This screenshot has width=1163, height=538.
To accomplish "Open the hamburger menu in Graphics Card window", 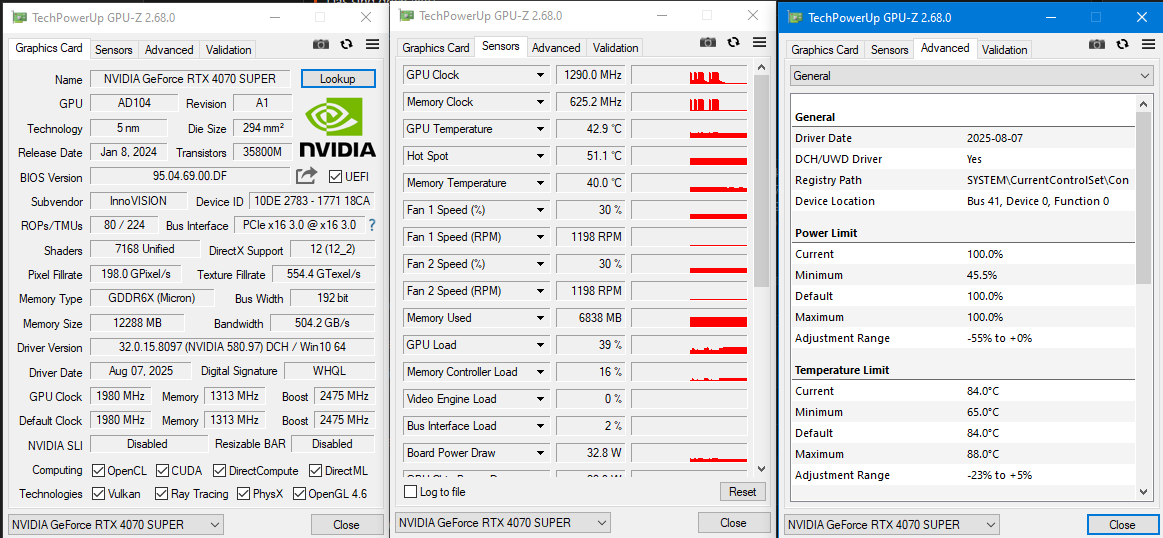I will tap(372, 45).
